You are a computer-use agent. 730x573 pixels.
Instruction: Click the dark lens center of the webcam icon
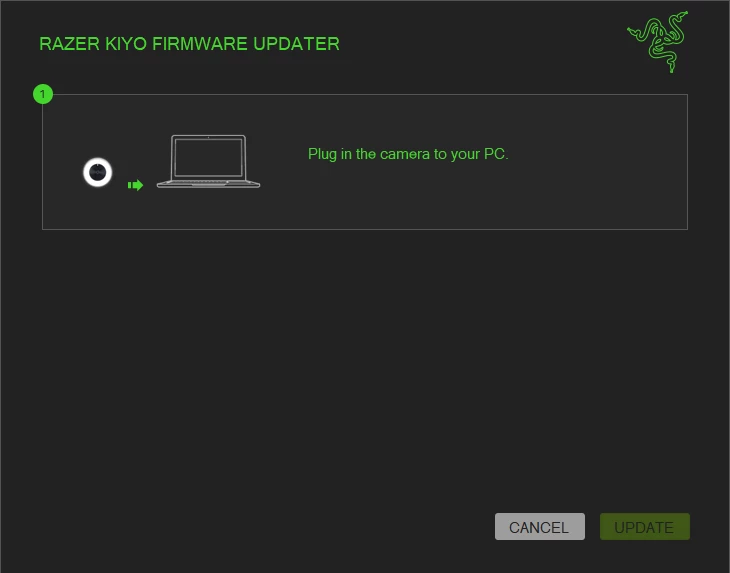point(97,172)
